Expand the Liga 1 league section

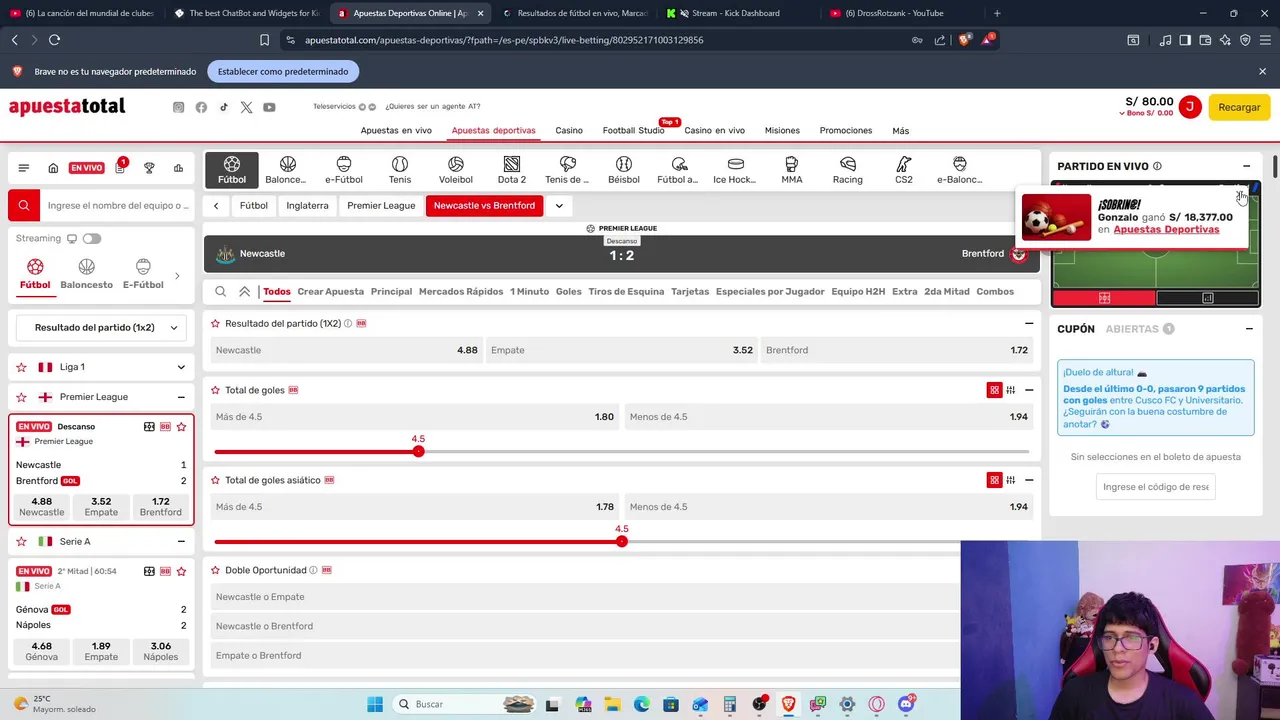click(x=181, y=367)
